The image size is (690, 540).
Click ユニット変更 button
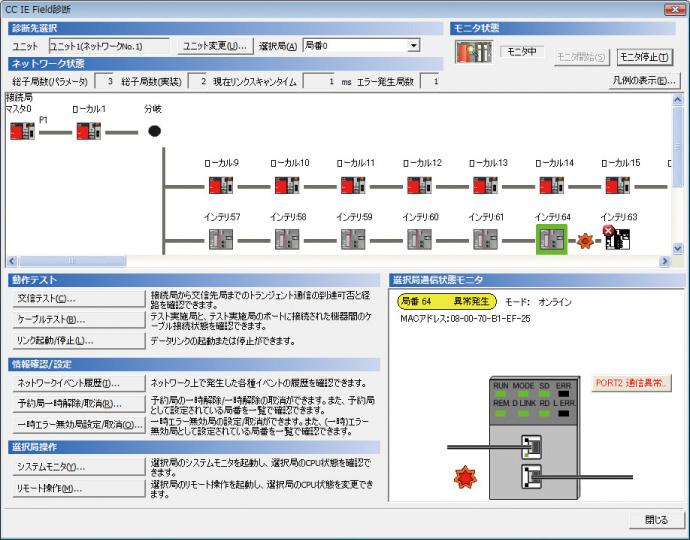[215, 46]
